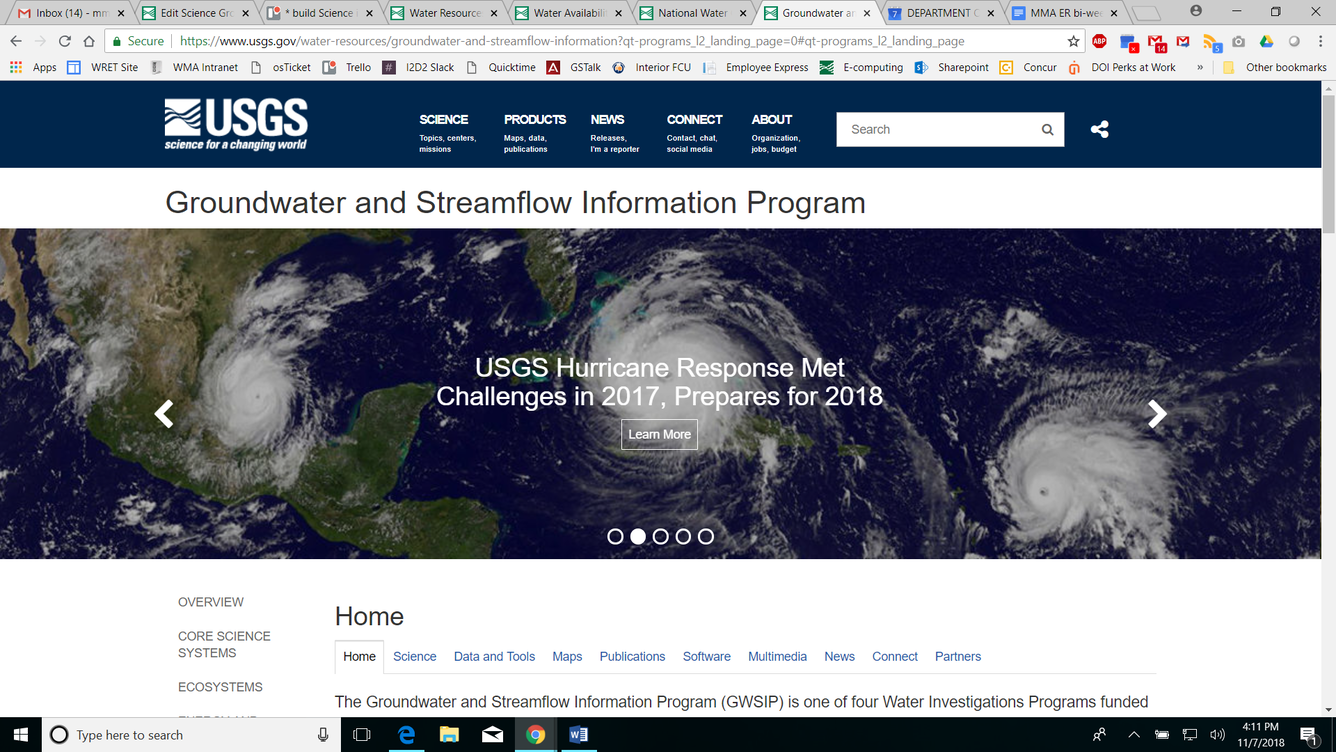Click the share icon in the USGS header
Screen dimensions: 1336x752
click(1100, 129)
